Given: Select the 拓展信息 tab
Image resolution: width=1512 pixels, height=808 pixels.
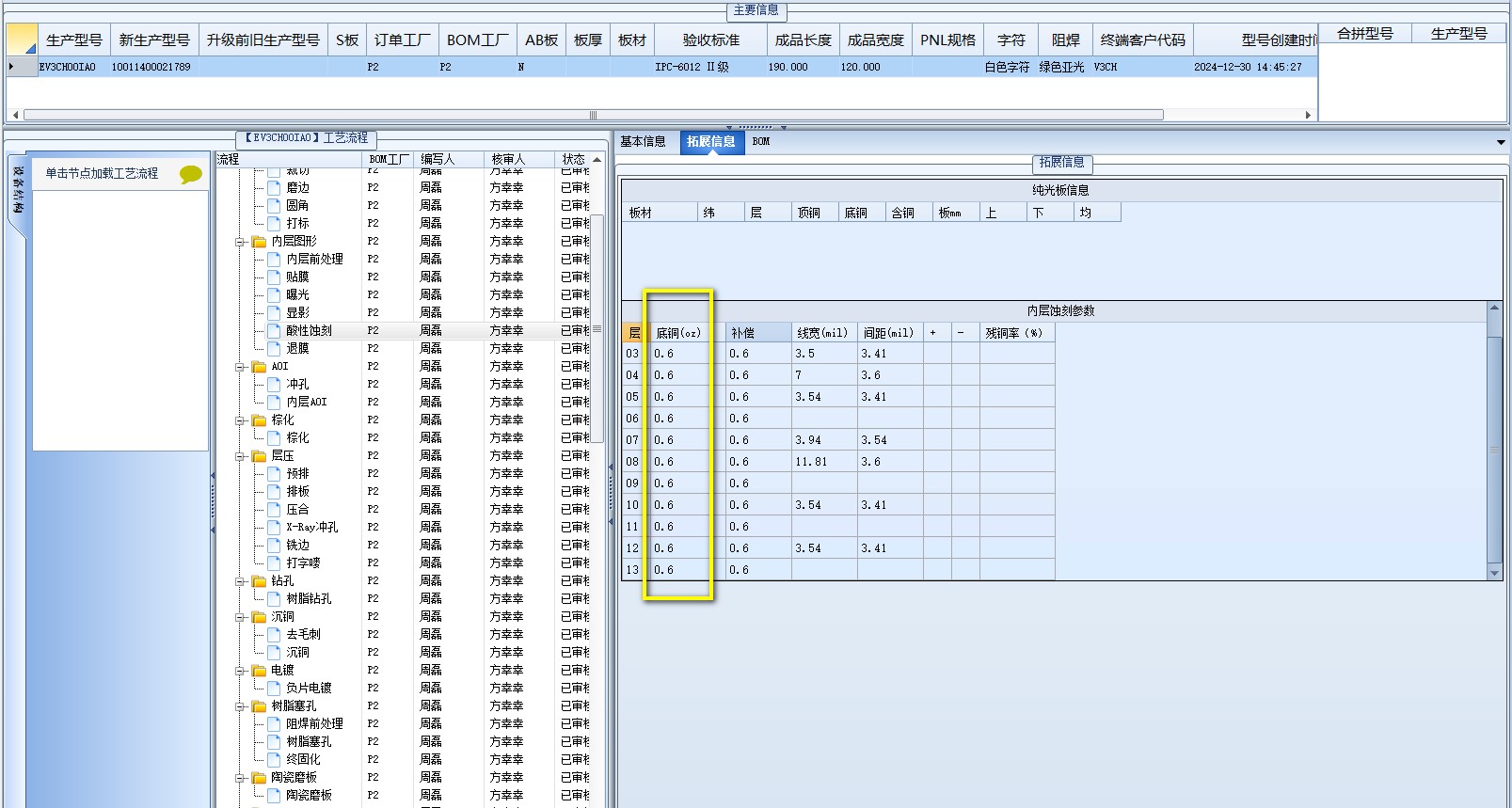Looking at the screenshot, I should pyautogui.click(x=711, y=142).
